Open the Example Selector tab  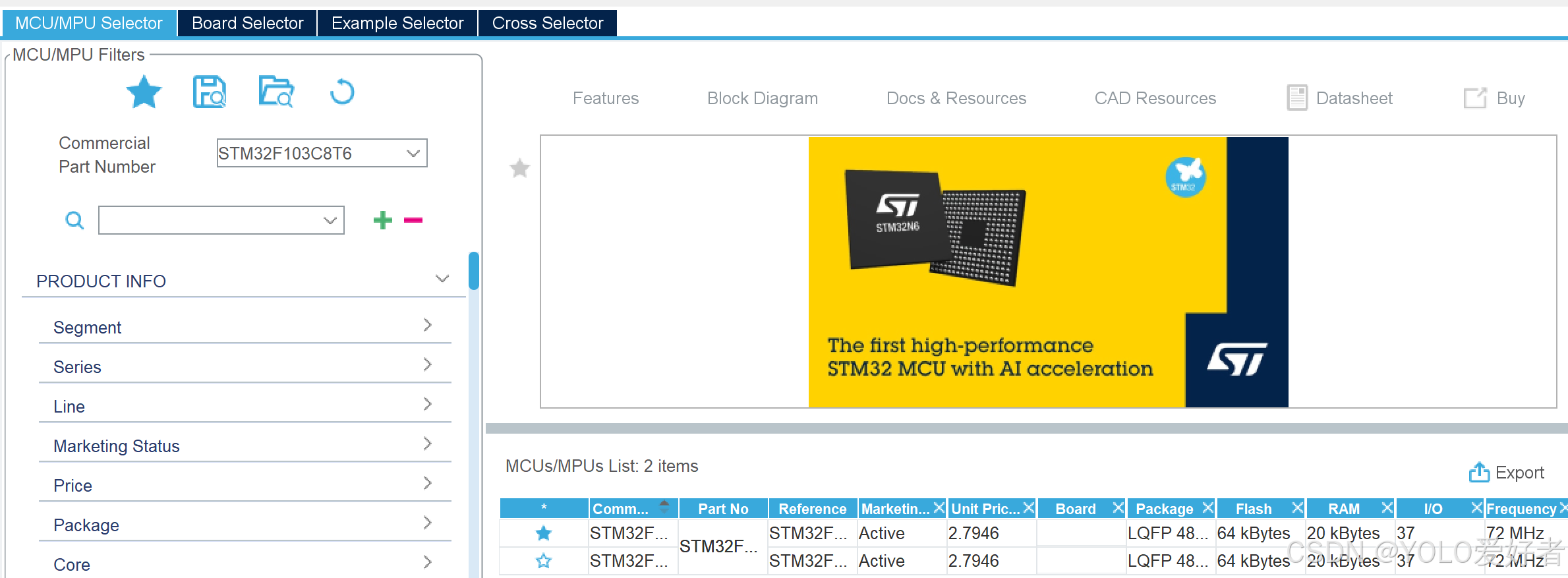click(397, 23)
